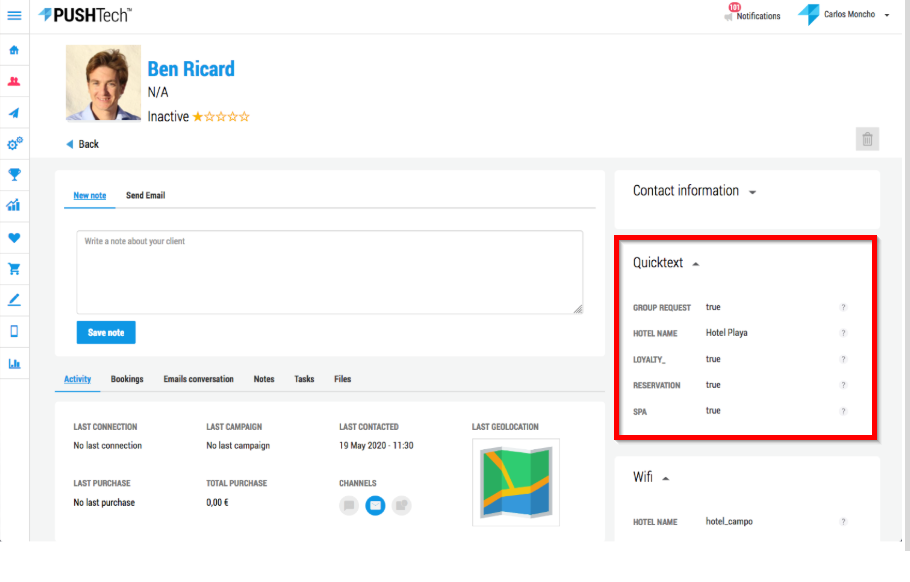Open the Home dashboard icon
Screen dimensions: 910x582
tap(14, 49)
